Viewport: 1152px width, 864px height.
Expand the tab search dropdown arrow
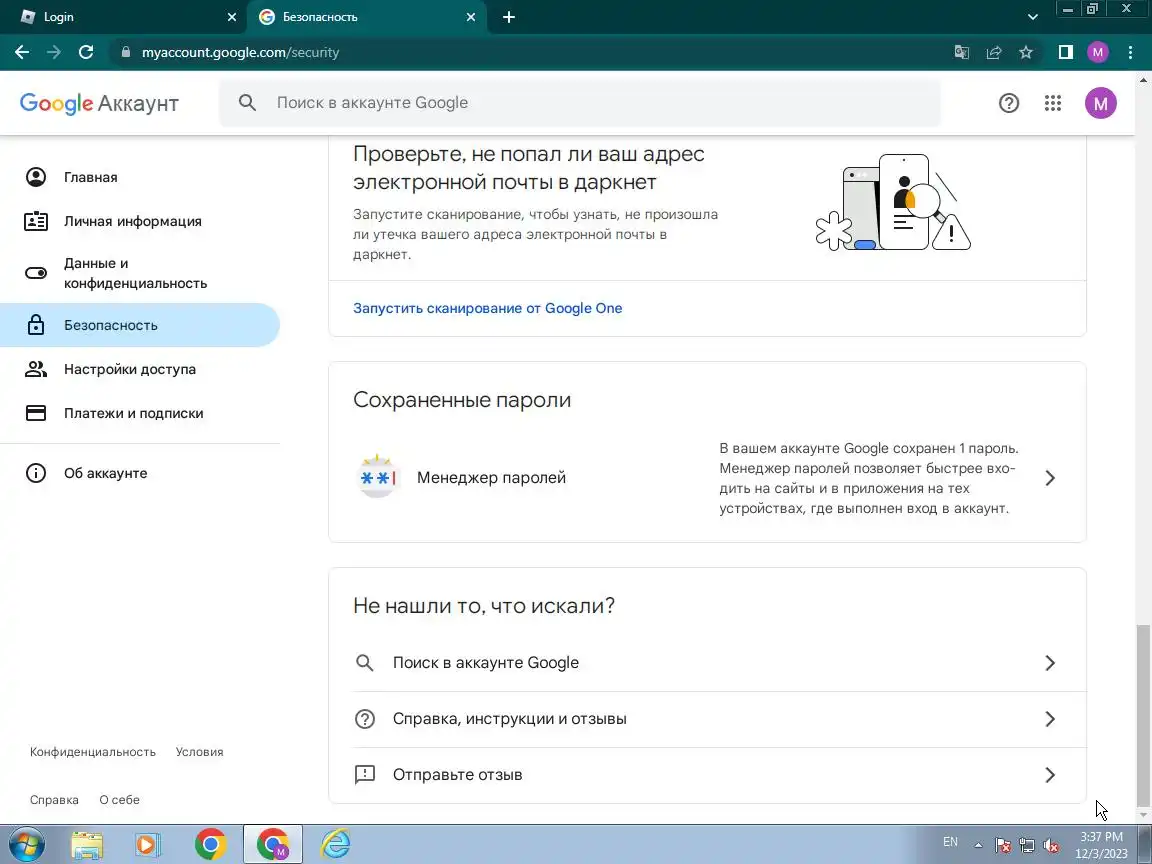pyautogui.click(x=1032, y=17)
